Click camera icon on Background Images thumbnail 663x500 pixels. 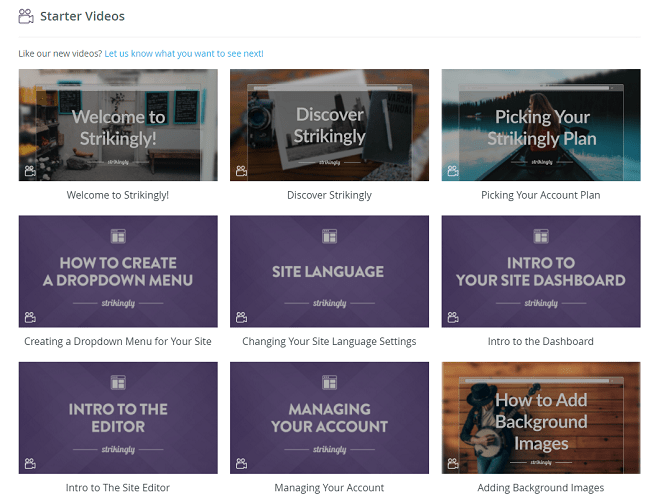453,463
